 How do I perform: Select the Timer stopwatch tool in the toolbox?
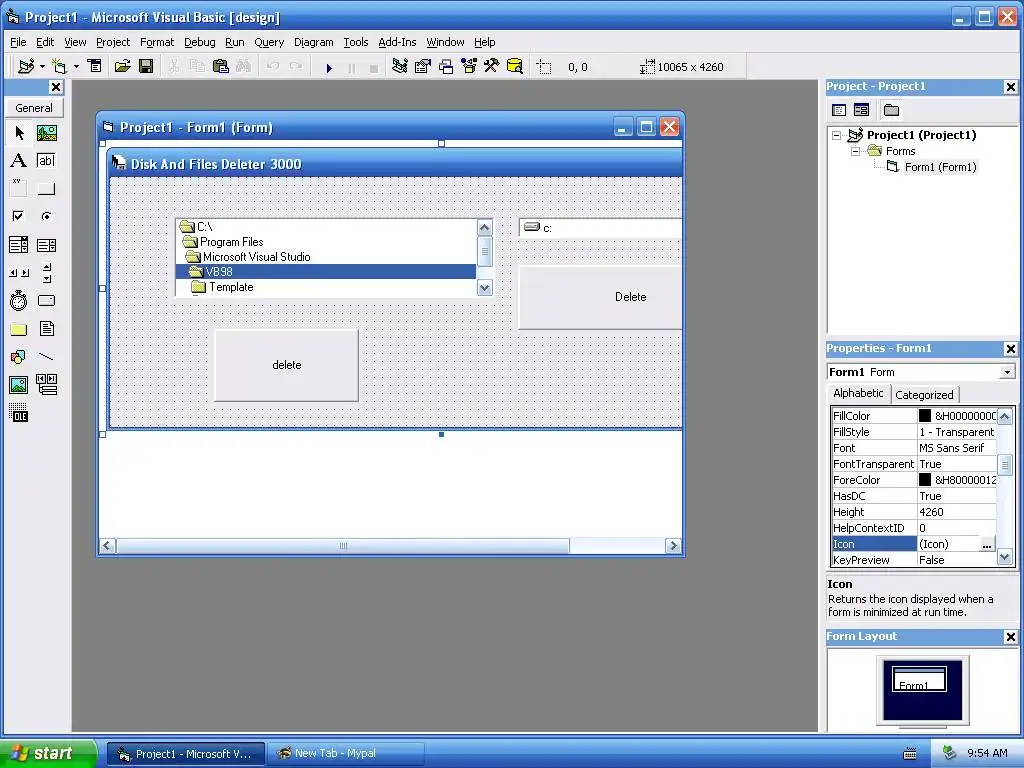point(19,300)
